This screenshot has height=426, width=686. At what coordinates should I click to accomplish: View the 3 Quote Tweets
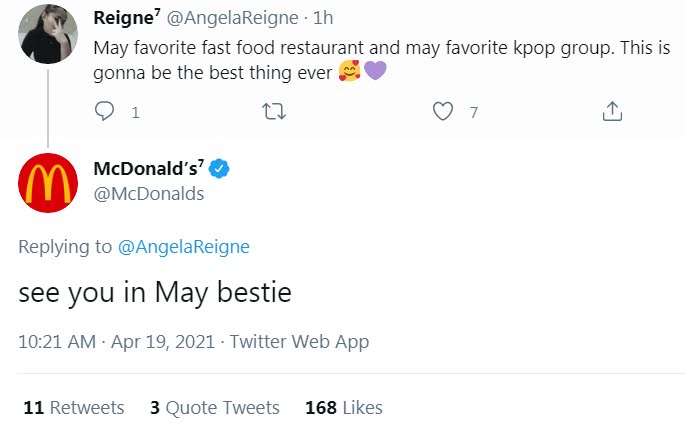click(214, 407)
